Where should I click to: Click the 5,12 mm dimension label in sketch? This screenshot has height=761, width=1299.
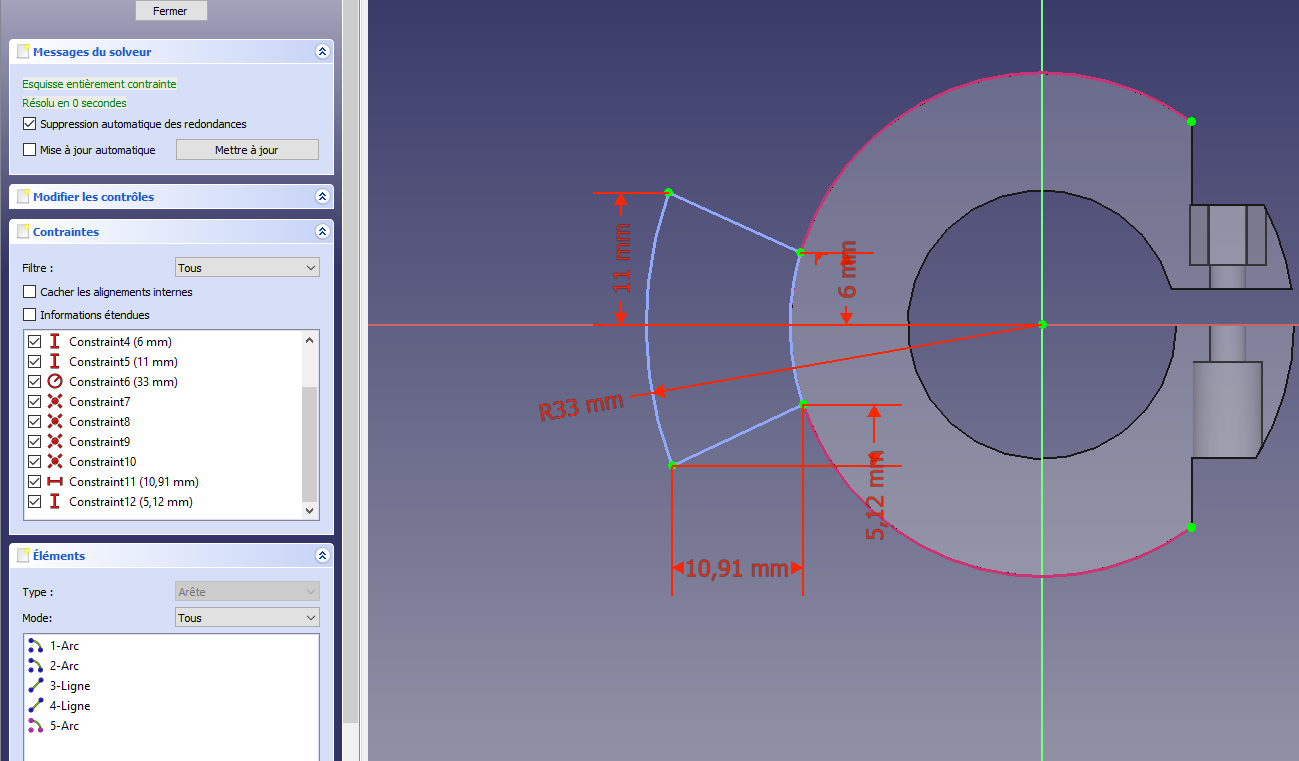(x=876, y=494)
